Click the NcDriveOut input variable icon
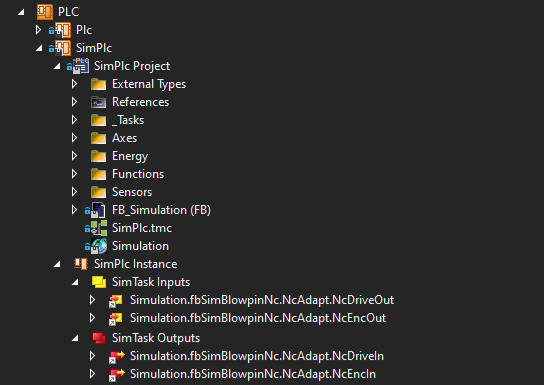The image size is (544, 385). tap(116, 300)
